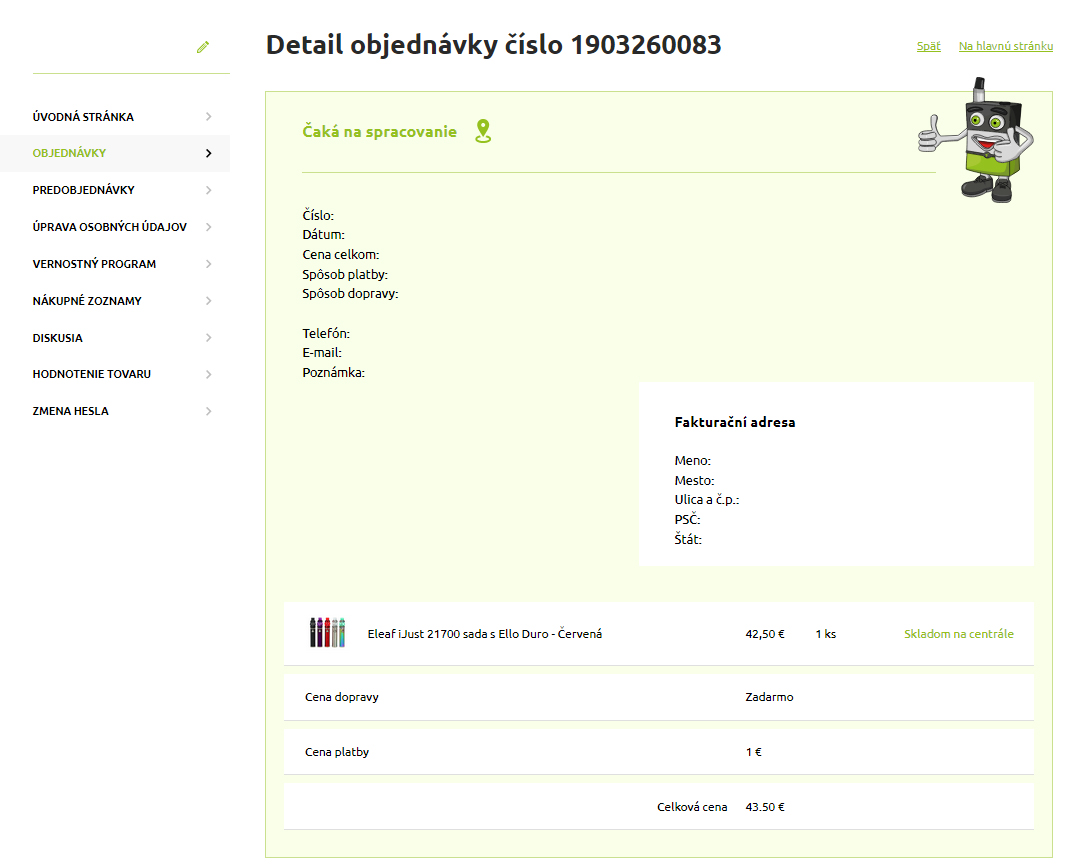Click the chevron next to Predobjednávky
This screenshot has width=1069, height=868.
click(208, 190)
